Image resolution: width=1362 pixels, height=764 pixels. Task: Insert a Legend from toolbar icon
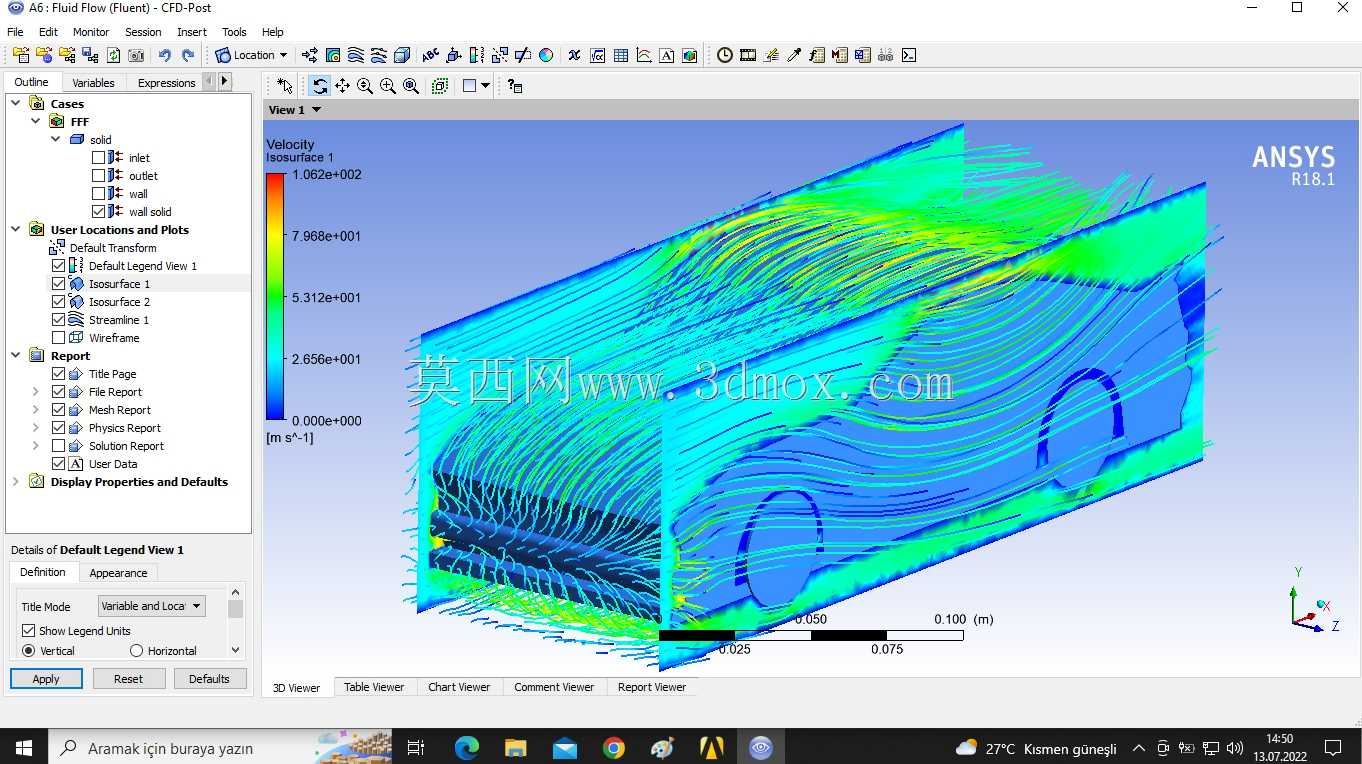point(476,55)
